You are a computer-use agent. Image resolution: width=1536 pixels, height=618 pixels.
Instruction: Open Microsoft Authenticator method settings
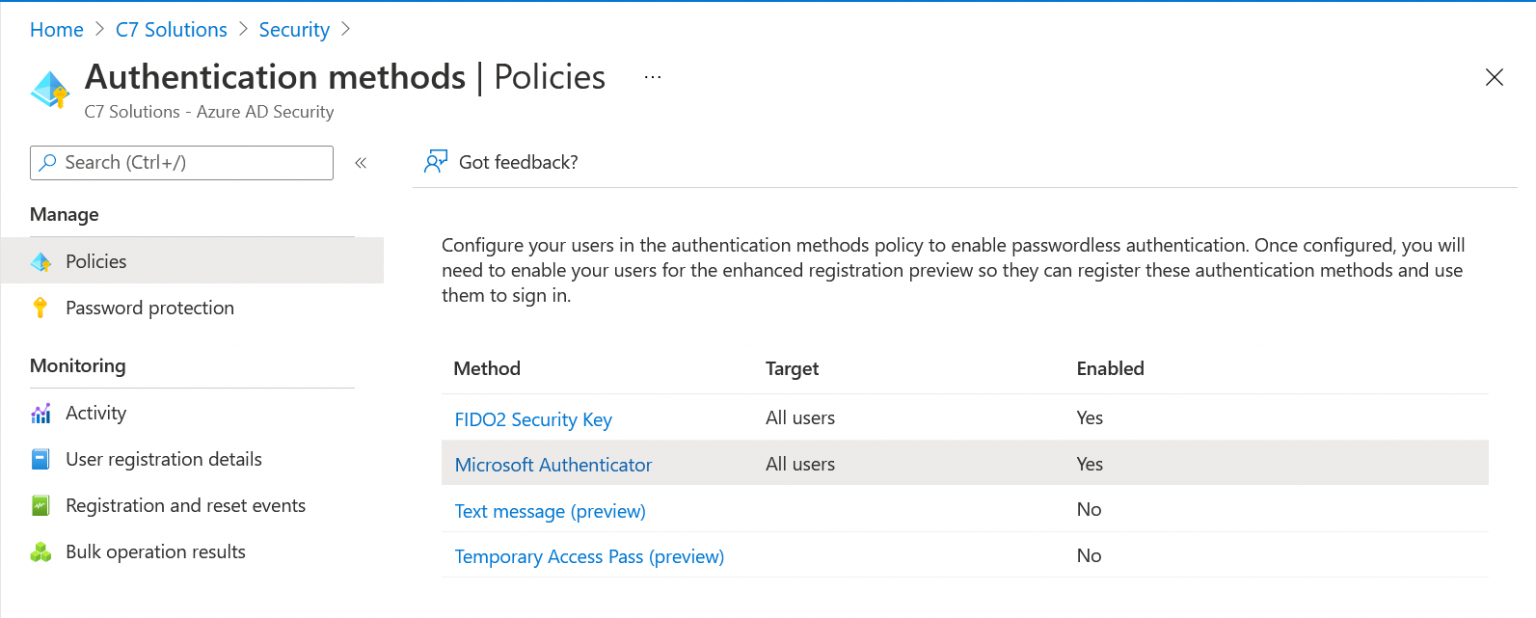tap(553, 464)
